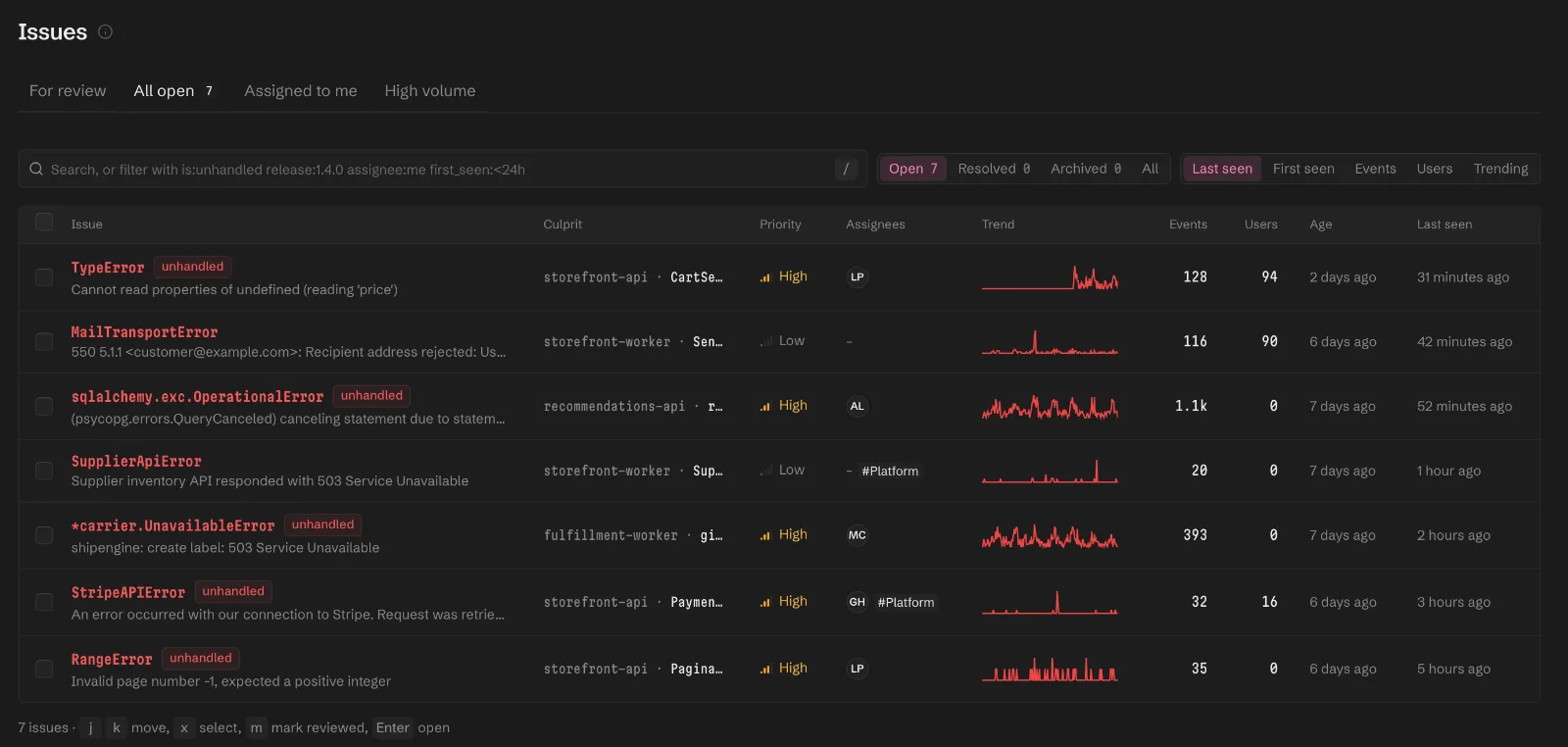Click the #Platform team tag on SupplierApiError row

point(890,472)
